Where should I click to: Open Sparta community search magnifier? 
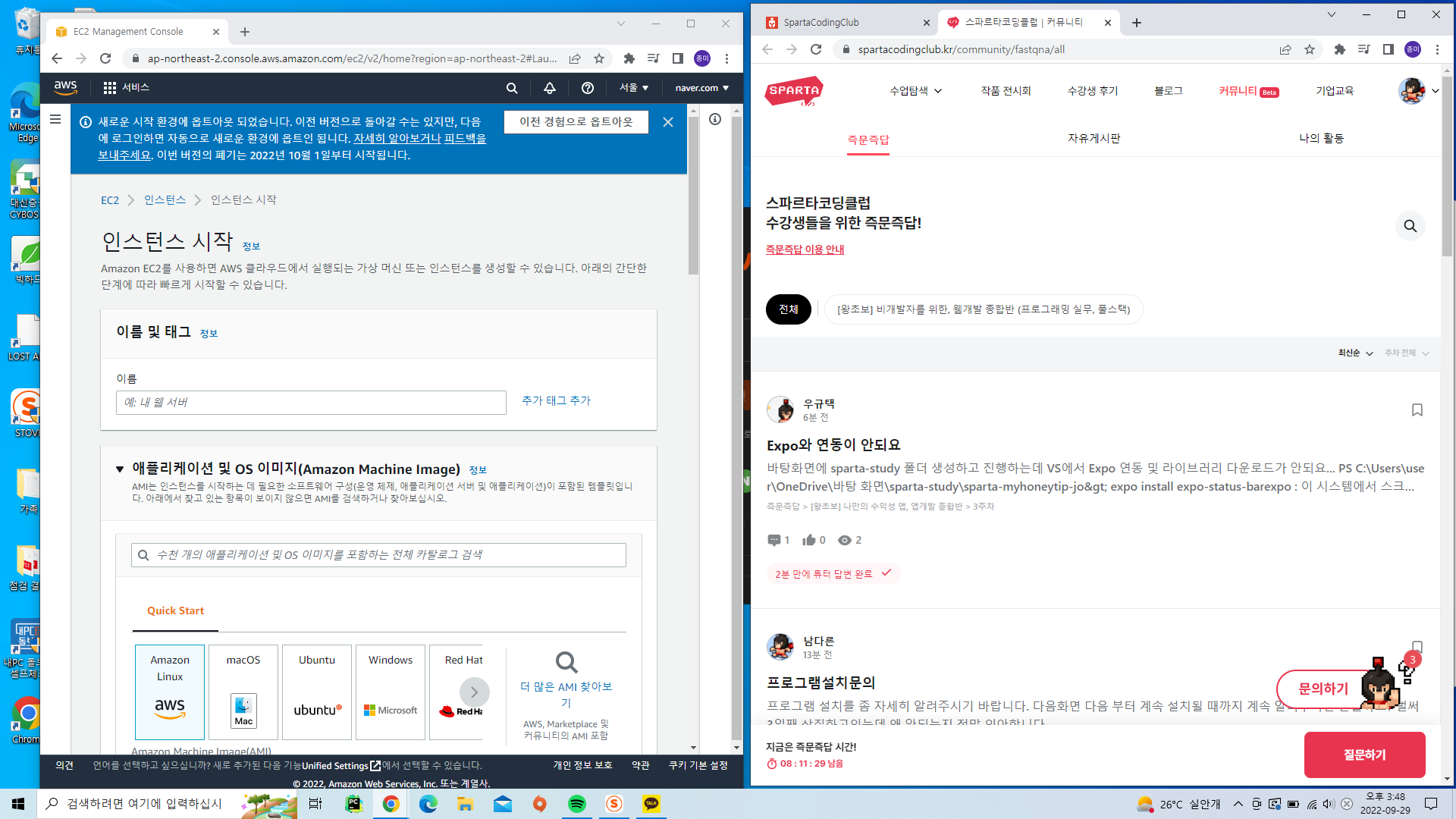[x=1410, y=226]
